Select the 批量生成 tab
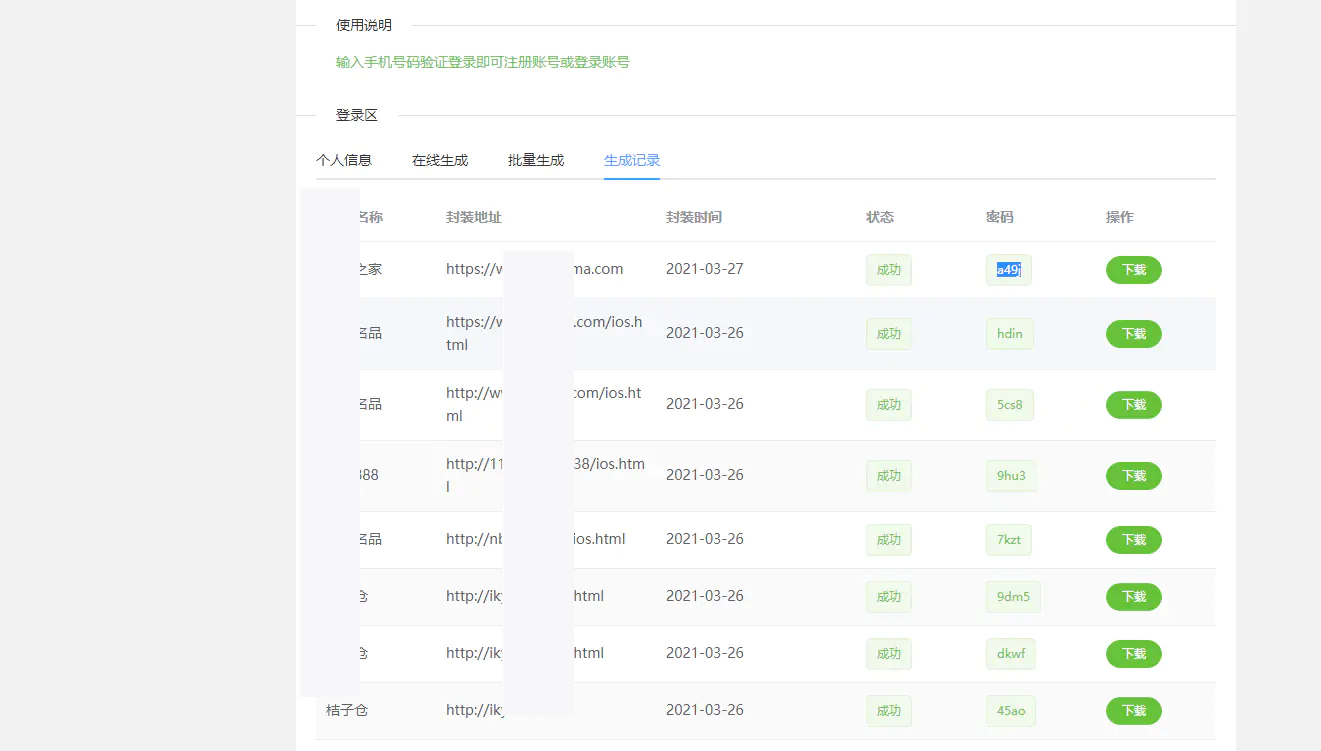Screen dimensions: 1321x751 [x=535, y=159]
